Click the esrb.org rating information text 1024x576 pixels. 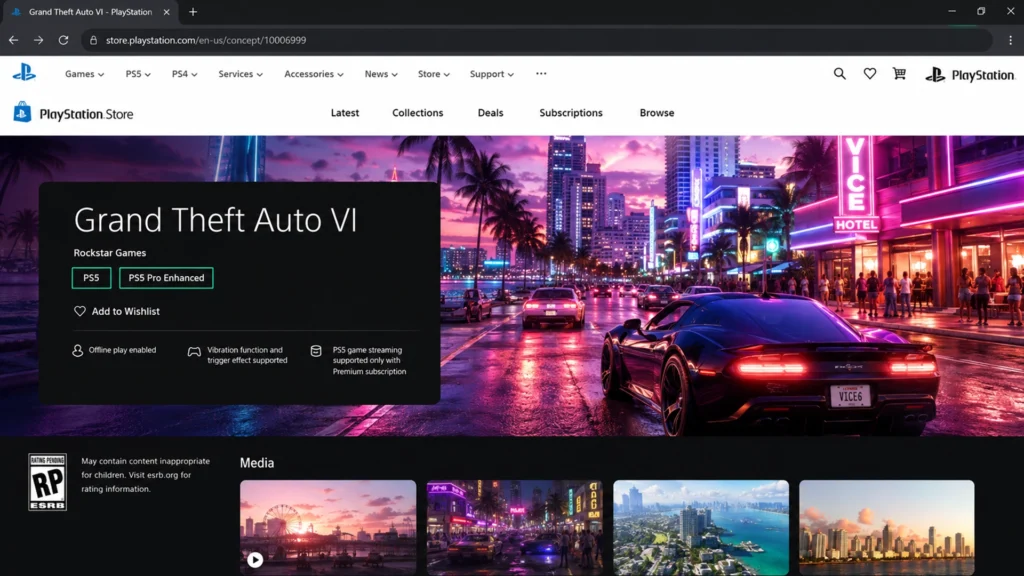click(146, 475)
